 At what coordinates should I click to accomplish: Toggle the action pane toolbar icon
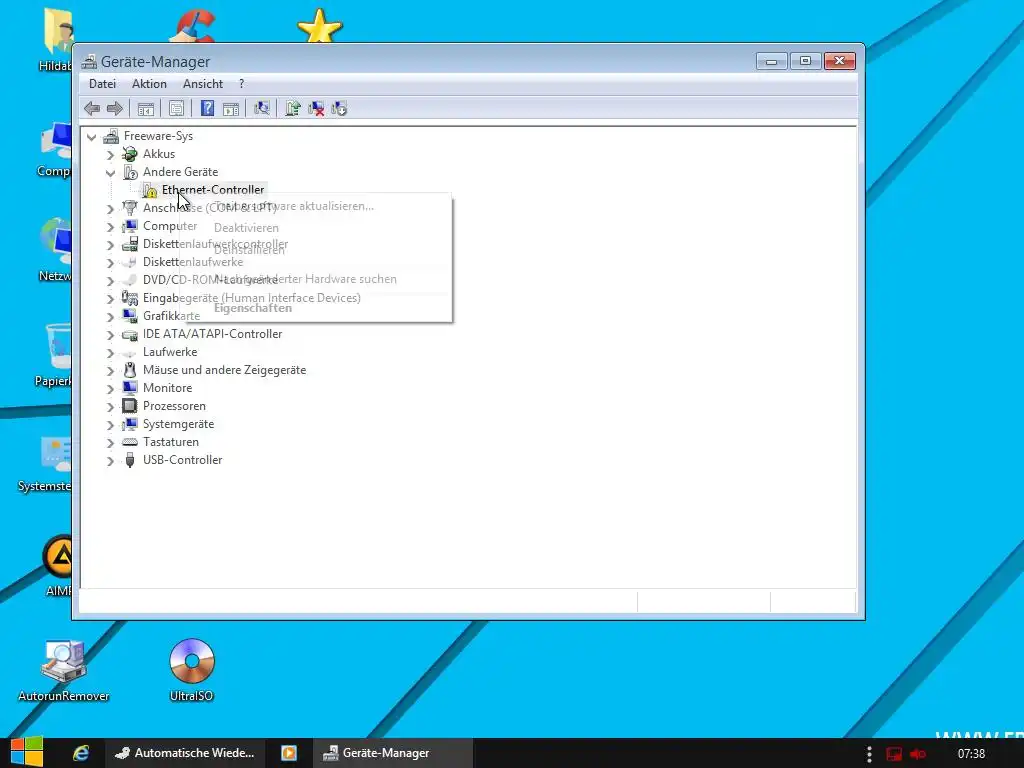231,108
